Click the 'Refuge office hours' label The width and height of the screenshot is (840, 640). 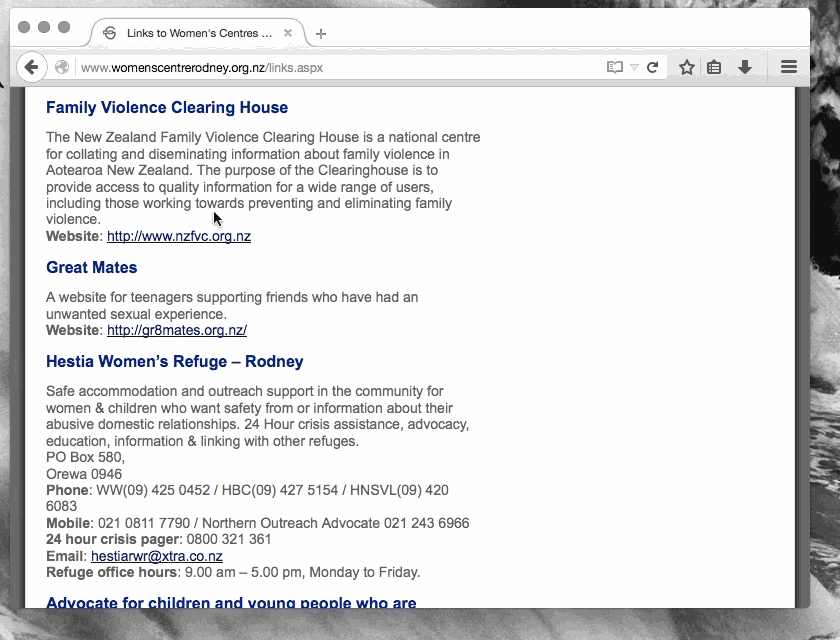111,573
